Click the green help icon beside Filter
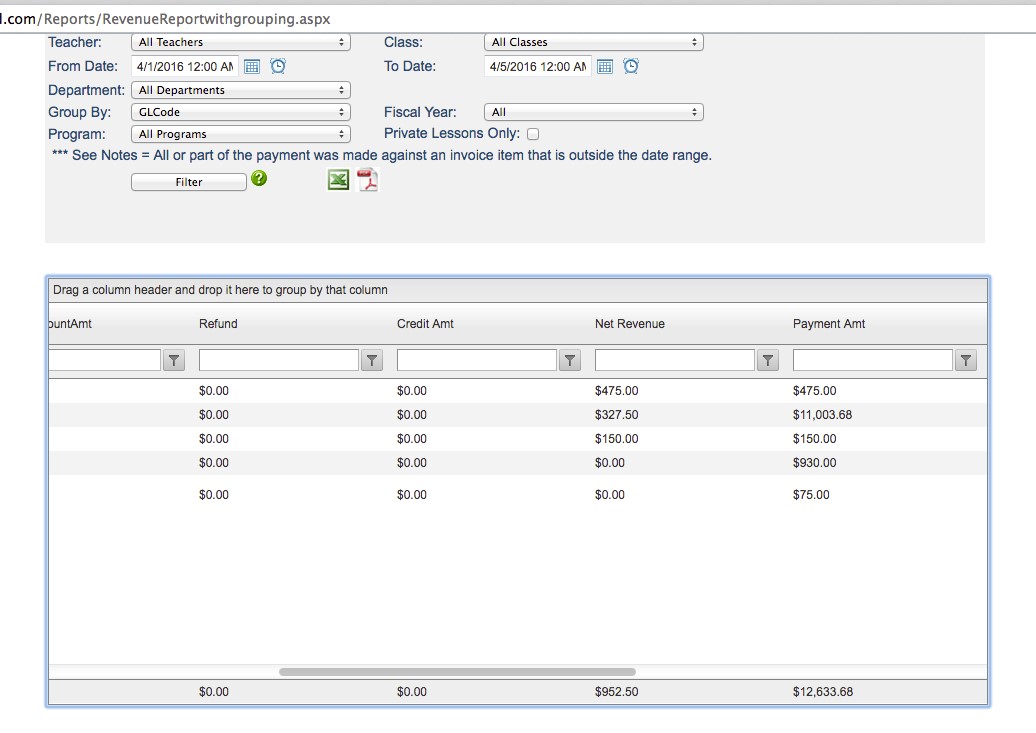Image resolution: width=1036 pixels, height=733 pixels. (x=259, y=179)
